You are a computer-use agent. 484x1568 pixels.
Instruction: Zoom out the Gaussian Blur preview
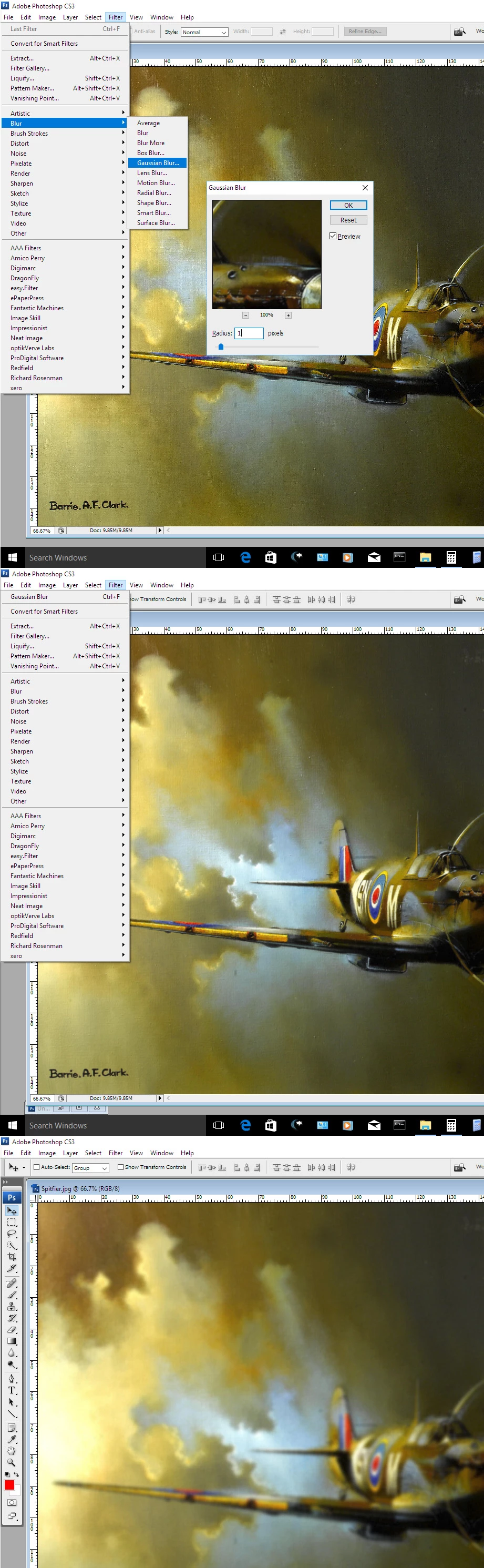[245, 314]
